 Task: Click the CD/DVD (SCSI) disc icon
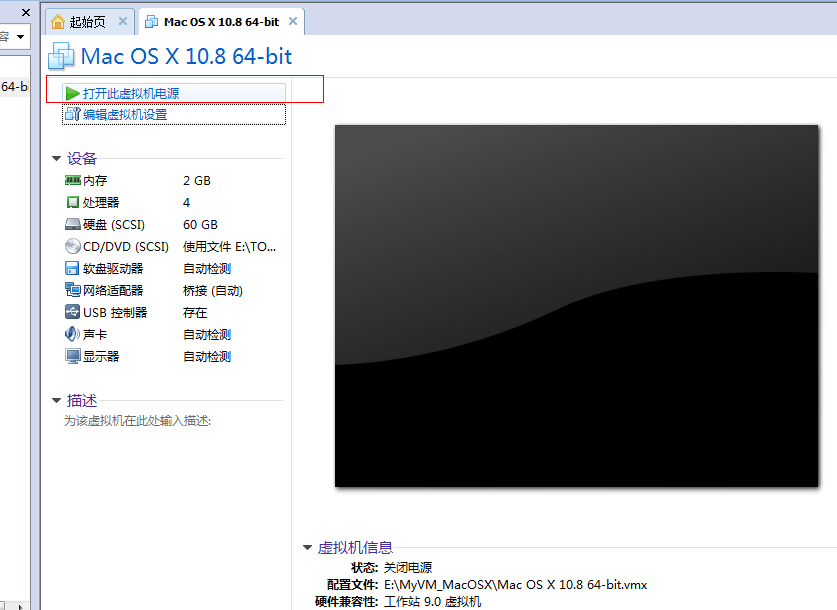point(73,246)
